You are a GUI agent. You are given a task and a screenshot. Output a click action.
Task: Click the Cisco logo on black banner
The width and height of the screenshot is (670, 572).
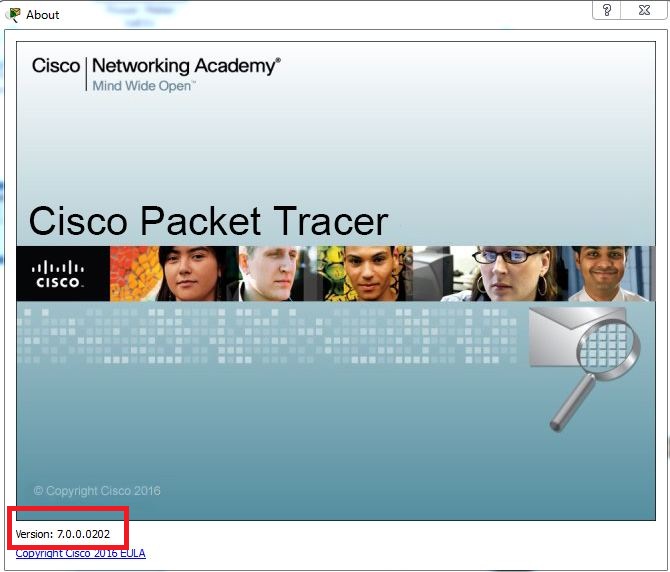58,274
